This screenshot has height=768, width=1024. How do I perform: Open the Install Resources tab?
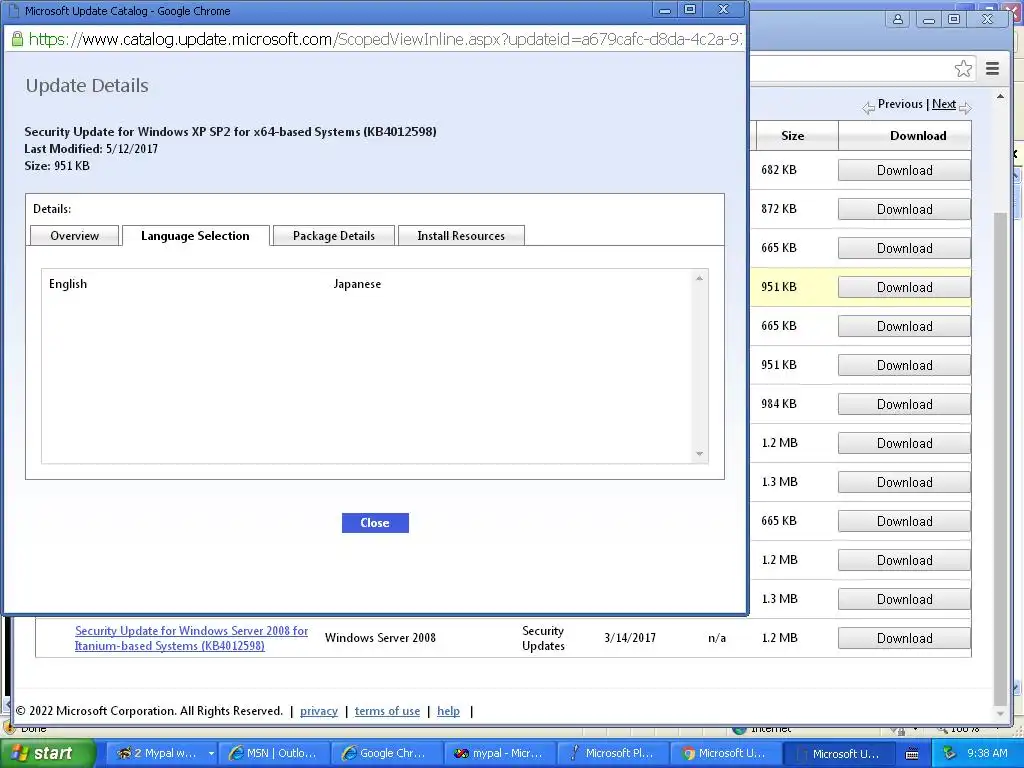(461, 236)
